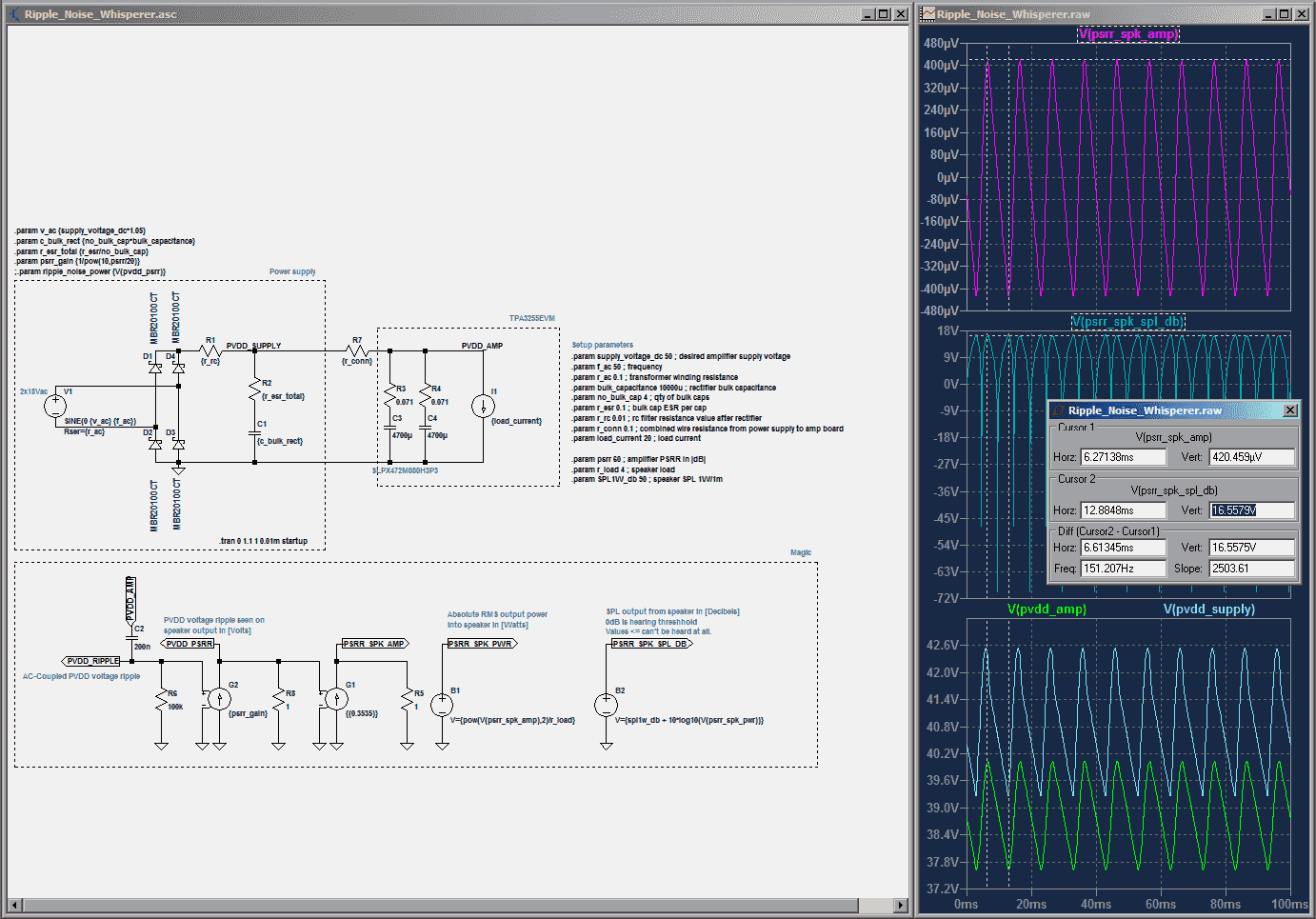This screenshot has width=1316, height=919.
Task: Click the D1 diode in the rectifier
Action: point(155,369)
